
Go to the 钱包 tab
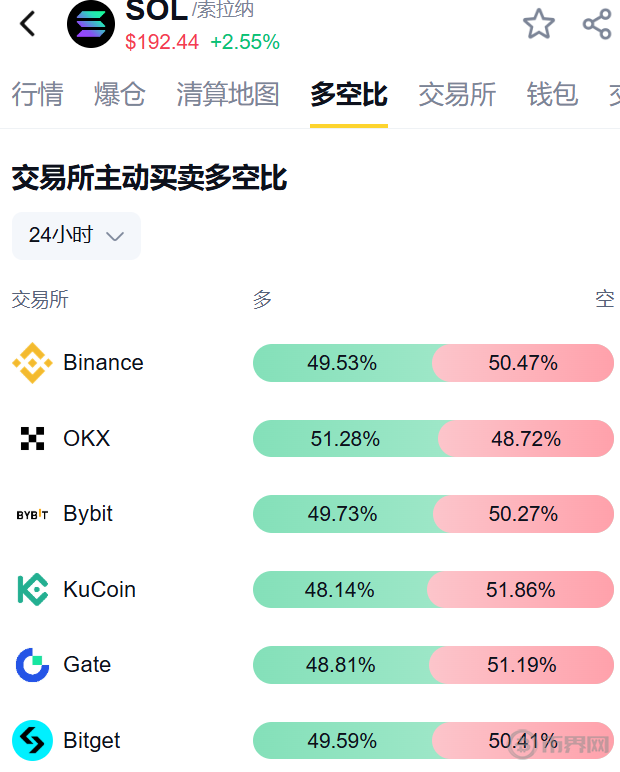pos(552,95)
